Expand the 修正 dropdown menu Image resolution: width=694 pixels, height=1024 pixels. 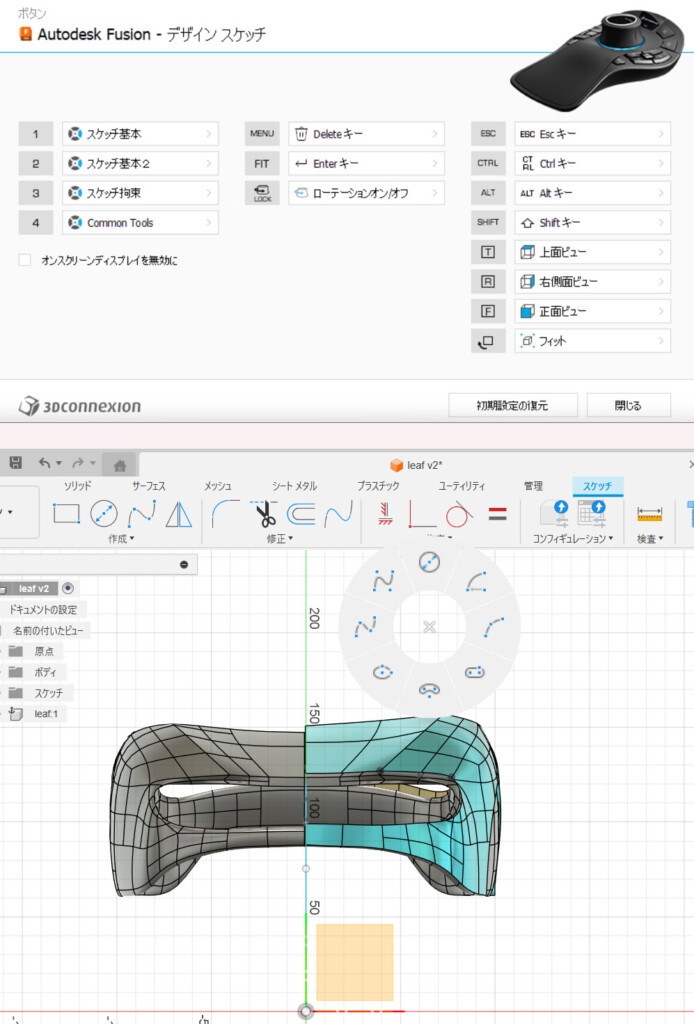pos(279,539)
